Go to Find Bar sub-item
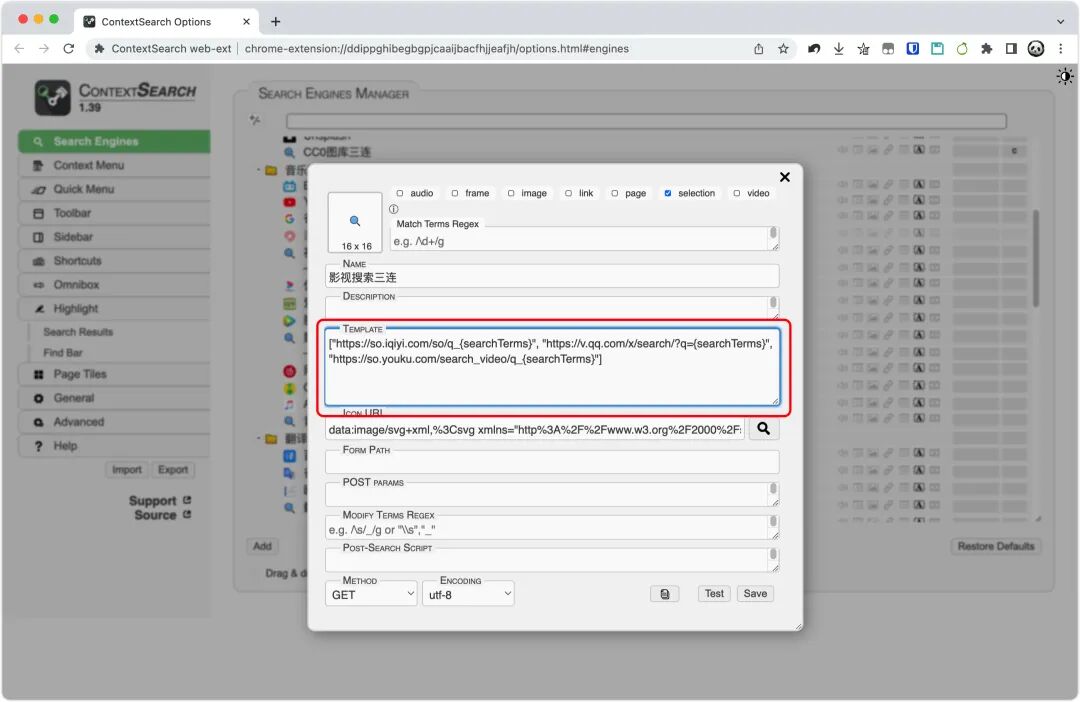Screen dimensions: 1080x702 (x=63, y=353)
